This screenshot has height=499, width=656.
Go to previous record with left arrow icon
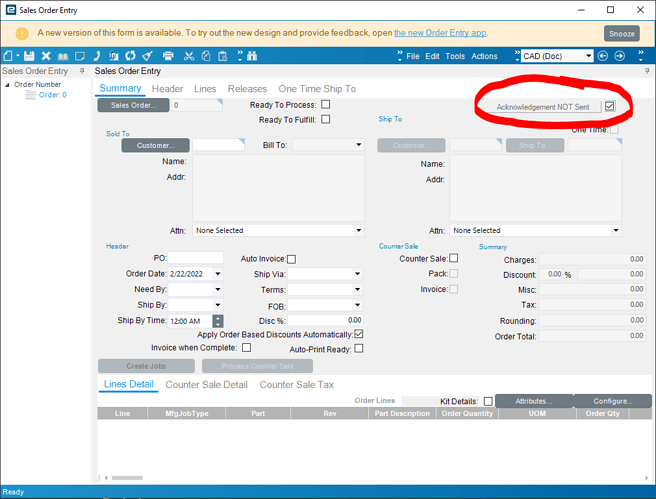click(x=602, y=56)
